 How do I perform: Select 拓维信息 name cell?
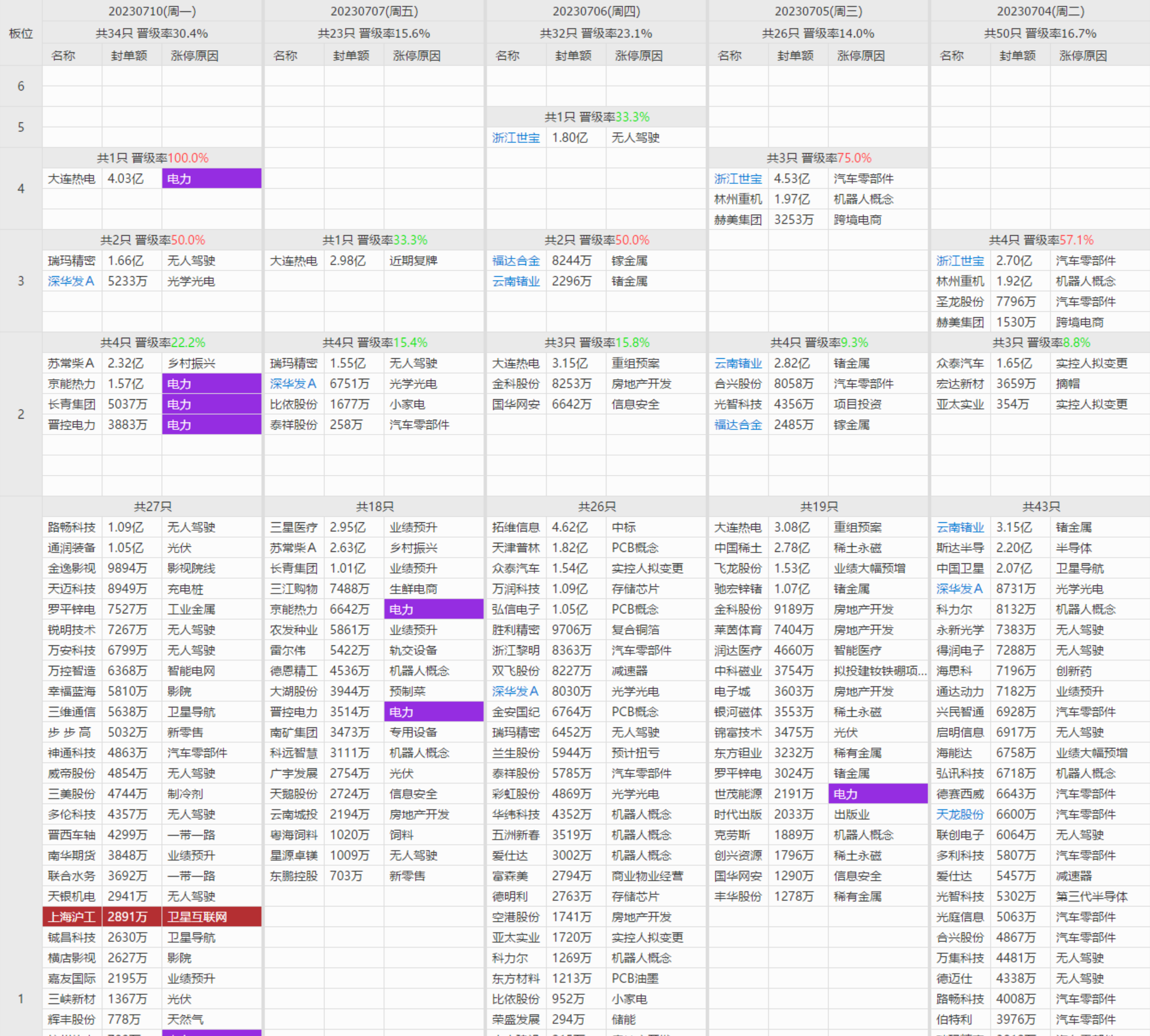coord(516,527)
